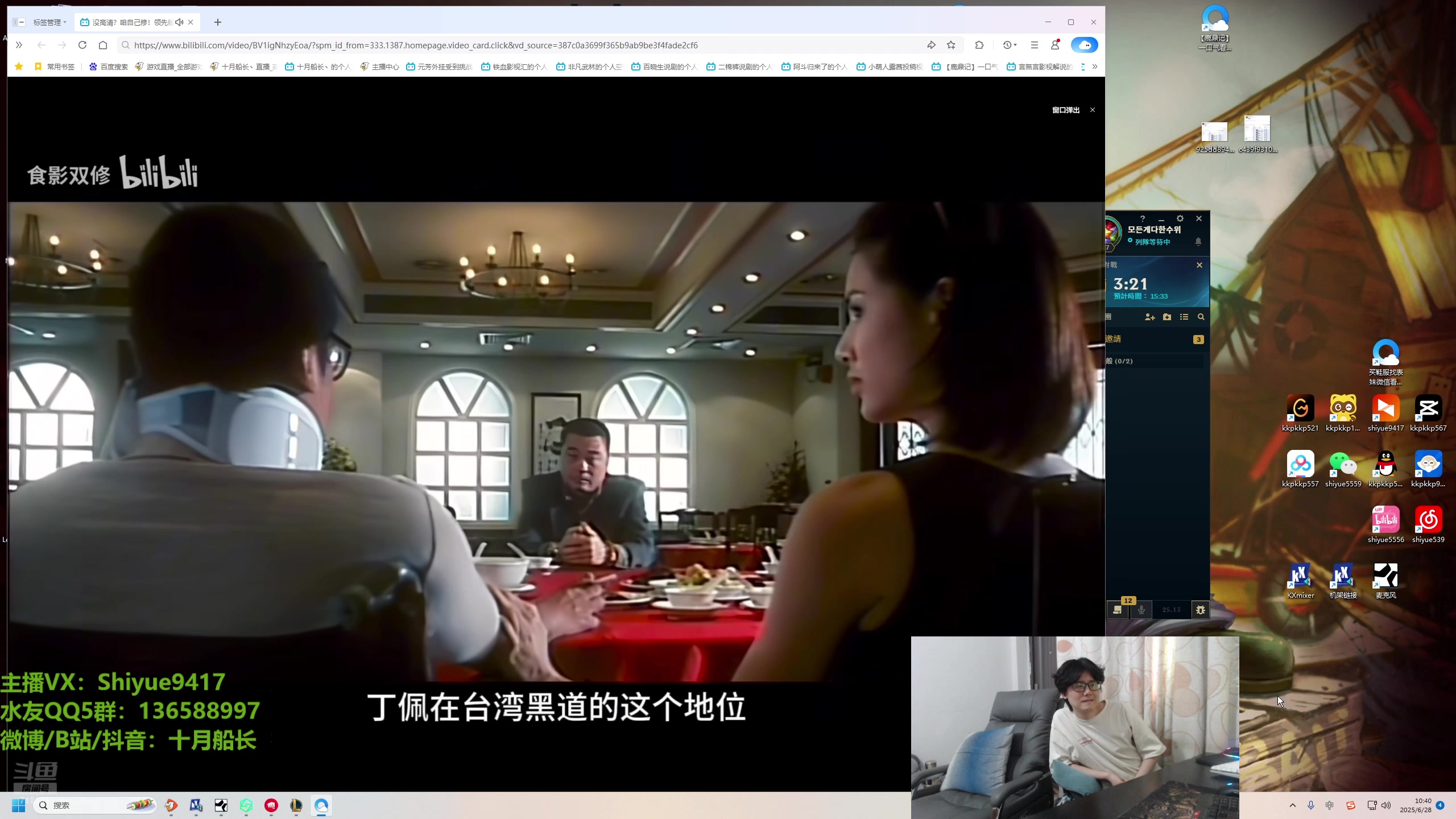The image size is (1456, 819).
Task: Open a new browser tab
Action: click(x=218, y=22)
